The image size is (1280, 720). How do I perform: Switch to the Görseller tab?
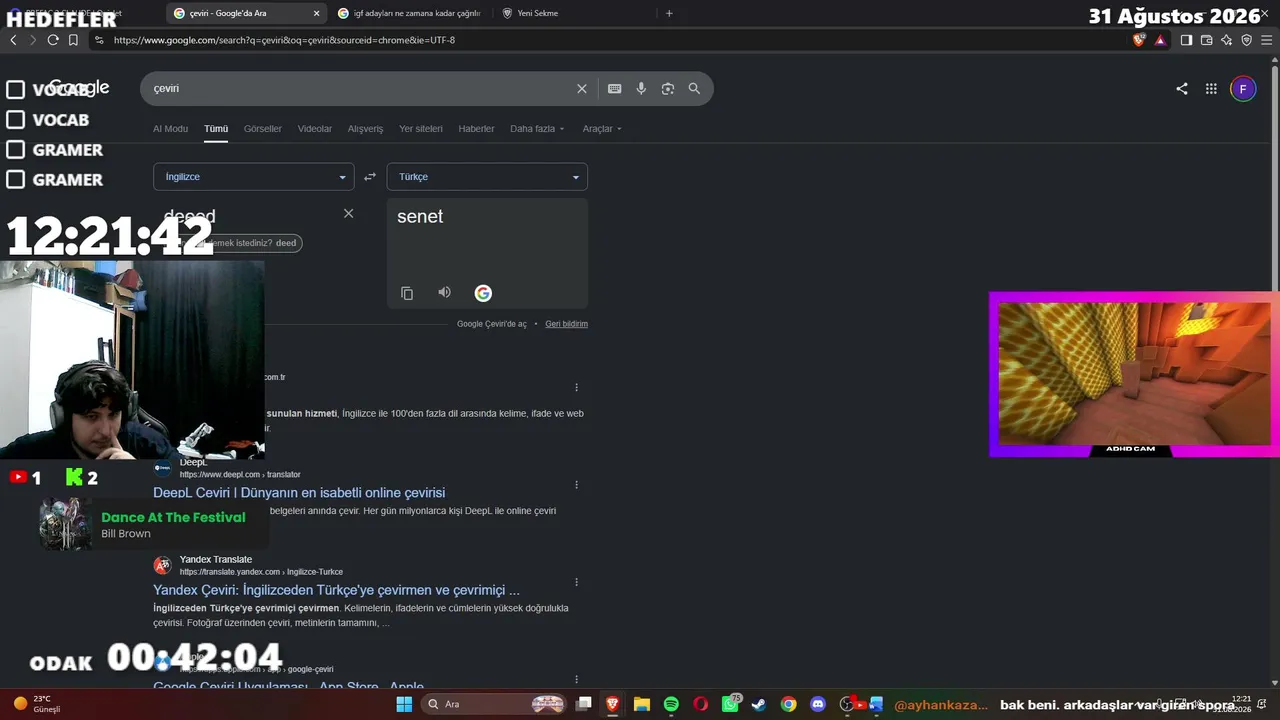point(263,129)
